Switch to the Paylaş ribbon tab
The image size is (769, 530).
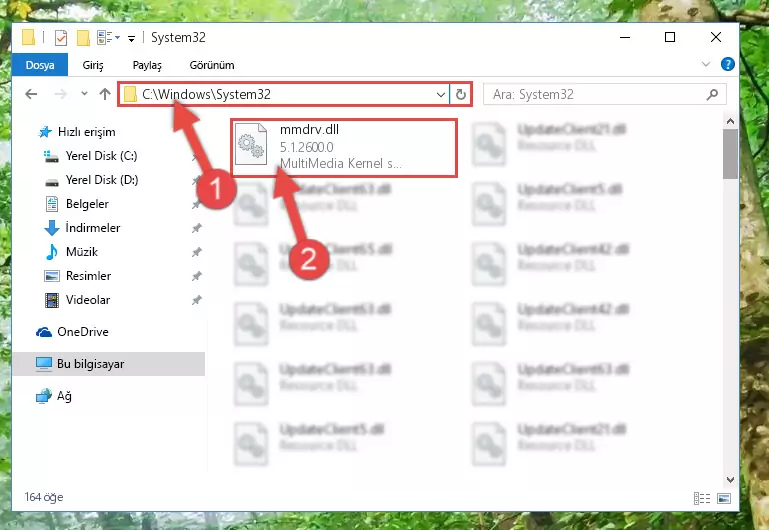click(x=147, y=65)
